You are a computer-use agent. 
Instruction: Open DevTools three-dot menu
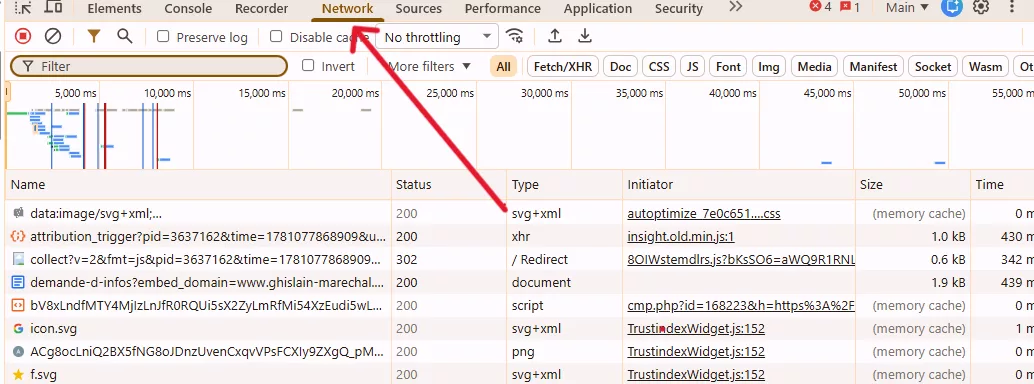(x=1012, y=8)
